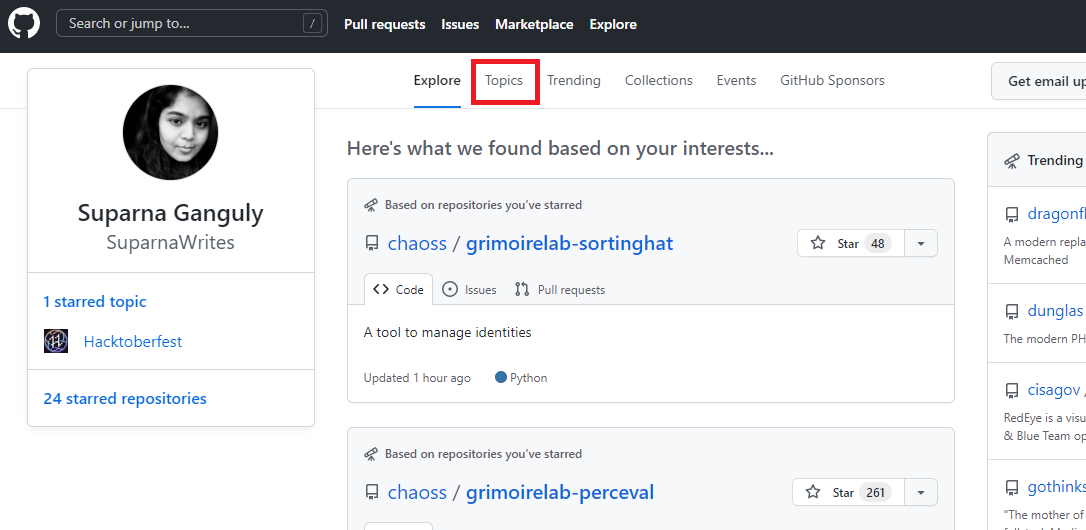Open Explore in the header bar

coord(613,24)
